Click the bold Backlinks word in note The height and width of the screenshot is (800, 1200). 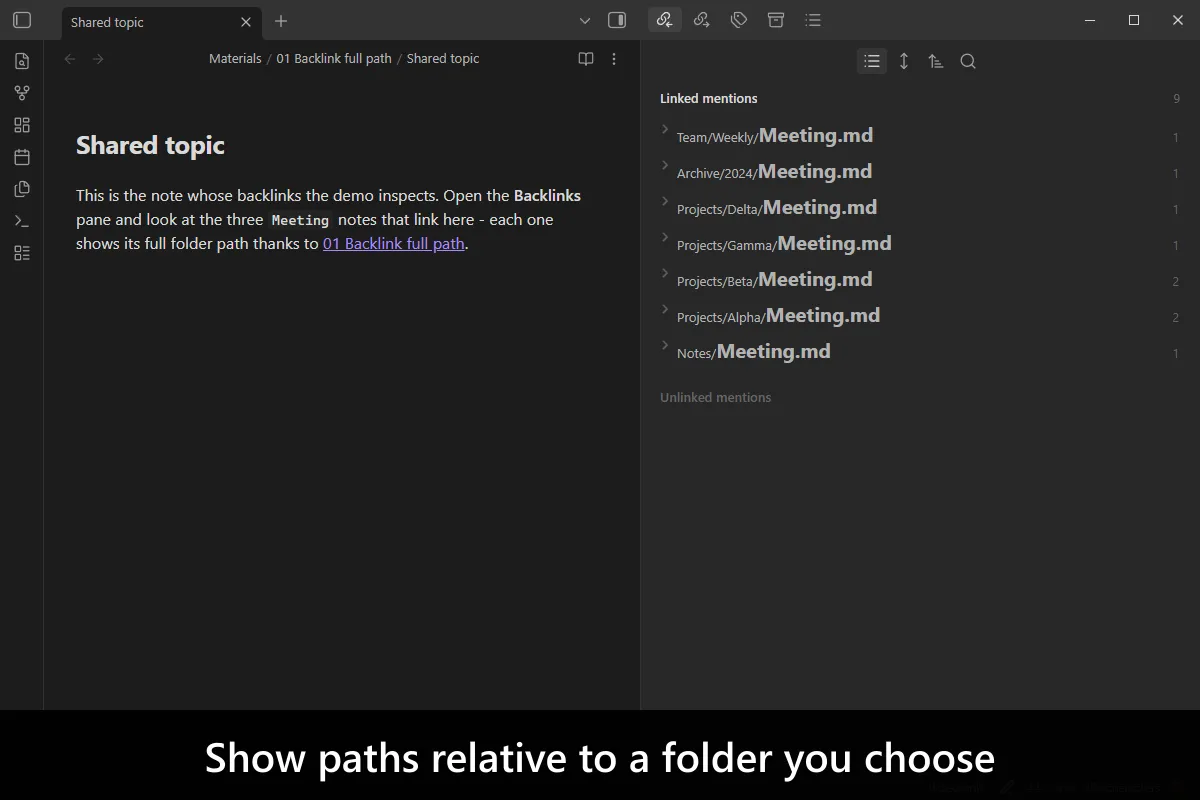(547, 195)
